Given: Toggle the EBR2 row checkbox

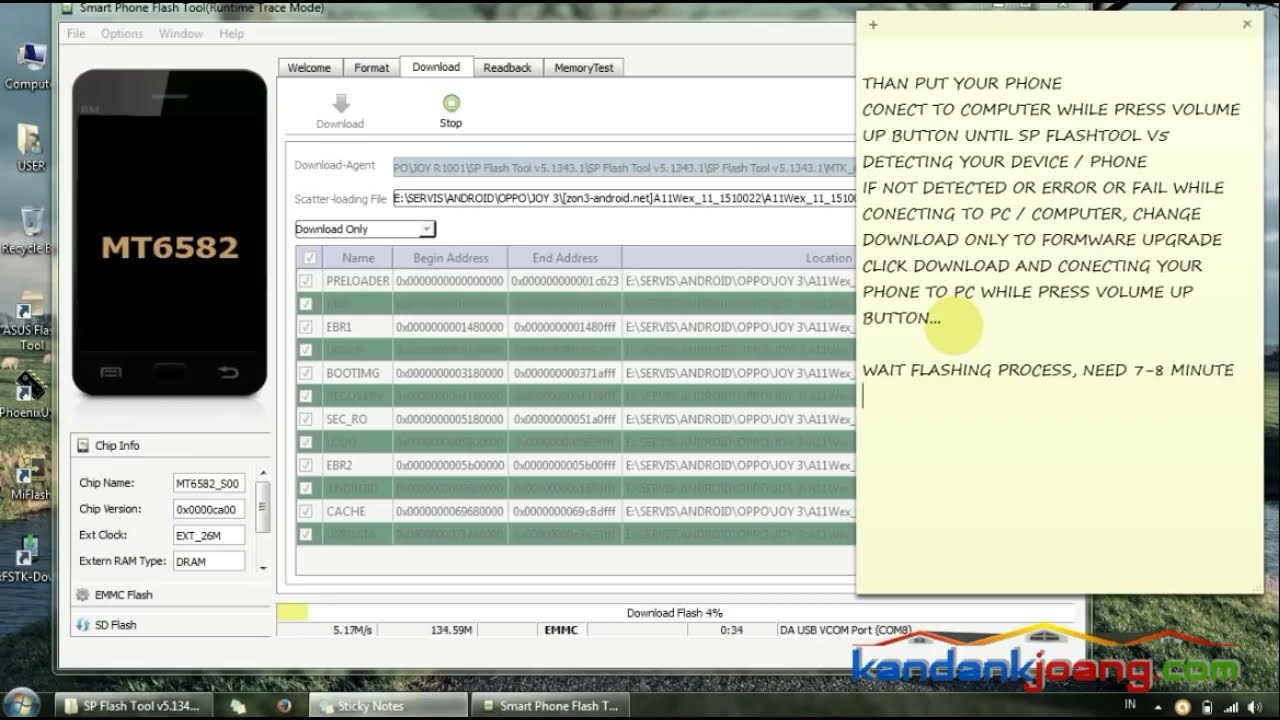Looking at the screenshot, I should pyautogui.click(x=307, y=465).
